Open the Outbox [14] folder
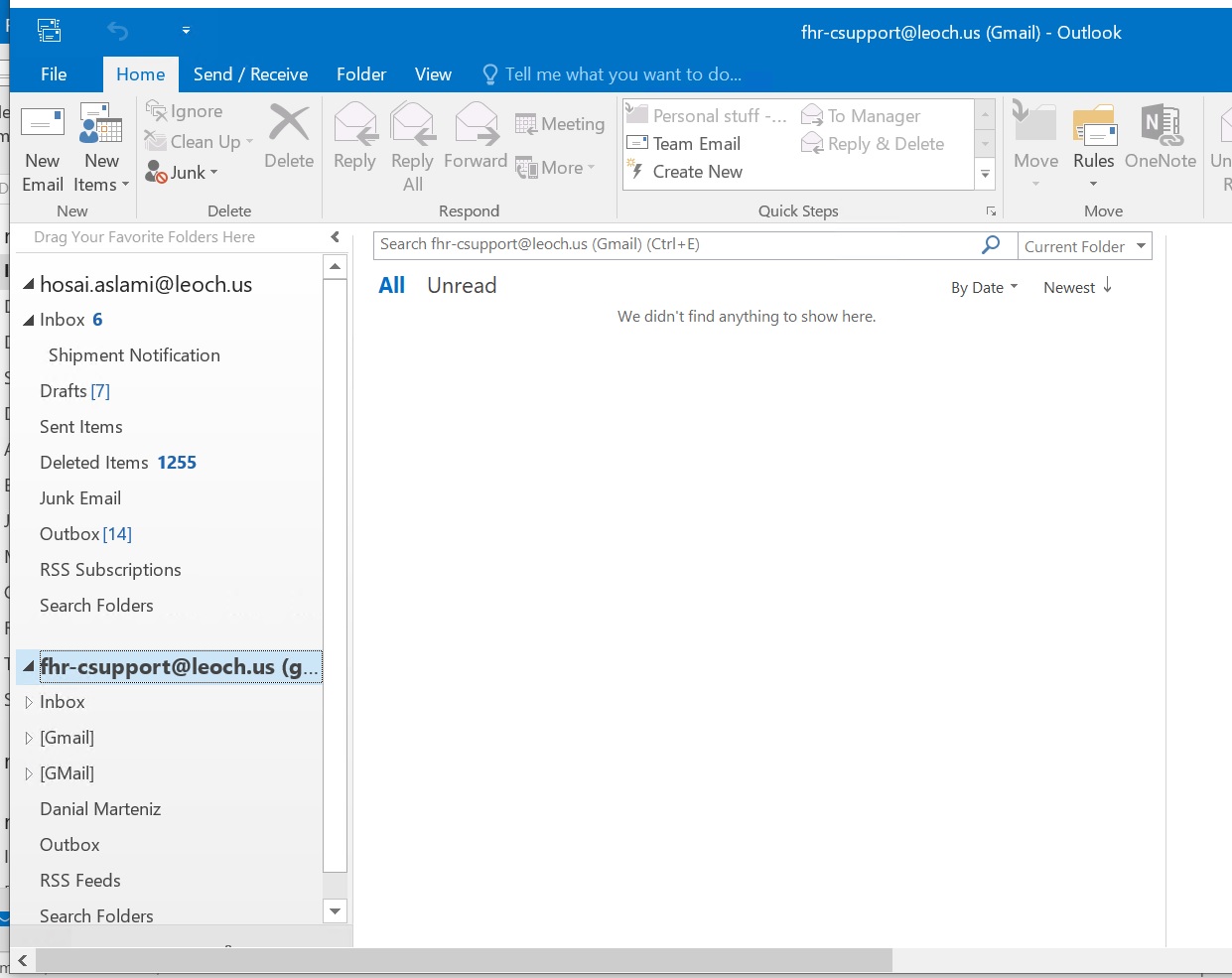This screenshot has width=1232, height=978. [85, 534]
